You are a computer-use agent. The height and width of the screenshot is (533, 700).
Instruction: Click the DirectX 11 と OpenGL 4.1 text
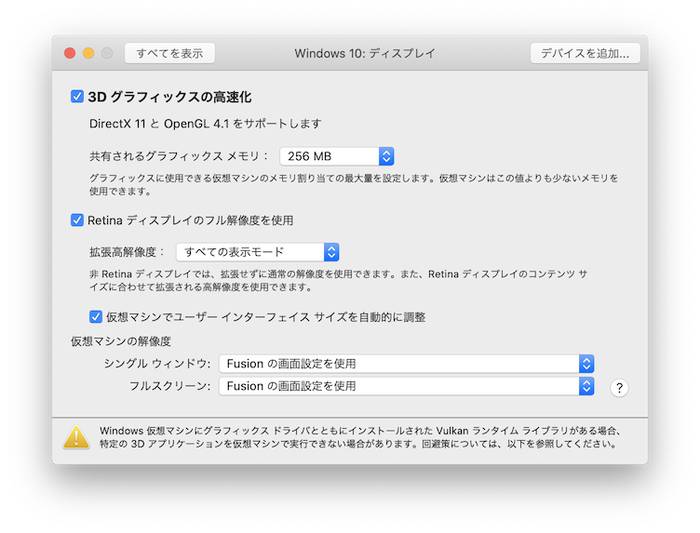(x=205, y=124)
